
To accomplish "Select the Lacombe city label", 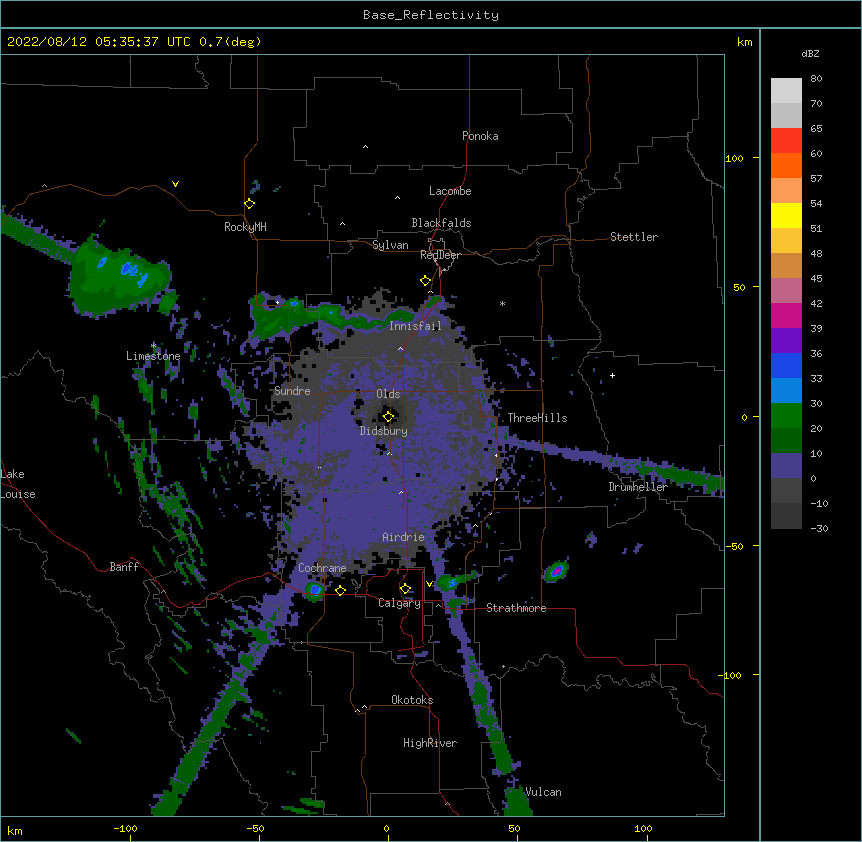I will pos(450,191).
